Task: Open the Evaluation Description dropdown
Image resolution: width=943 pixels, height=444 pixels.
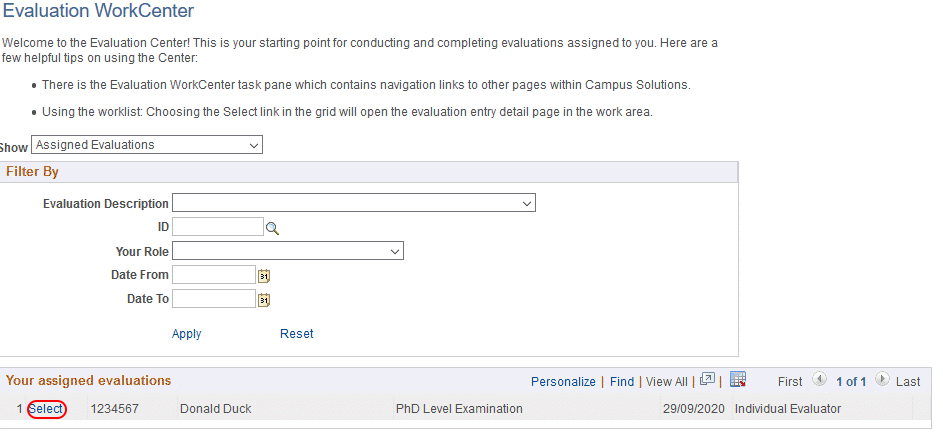Action: [354, 203]
